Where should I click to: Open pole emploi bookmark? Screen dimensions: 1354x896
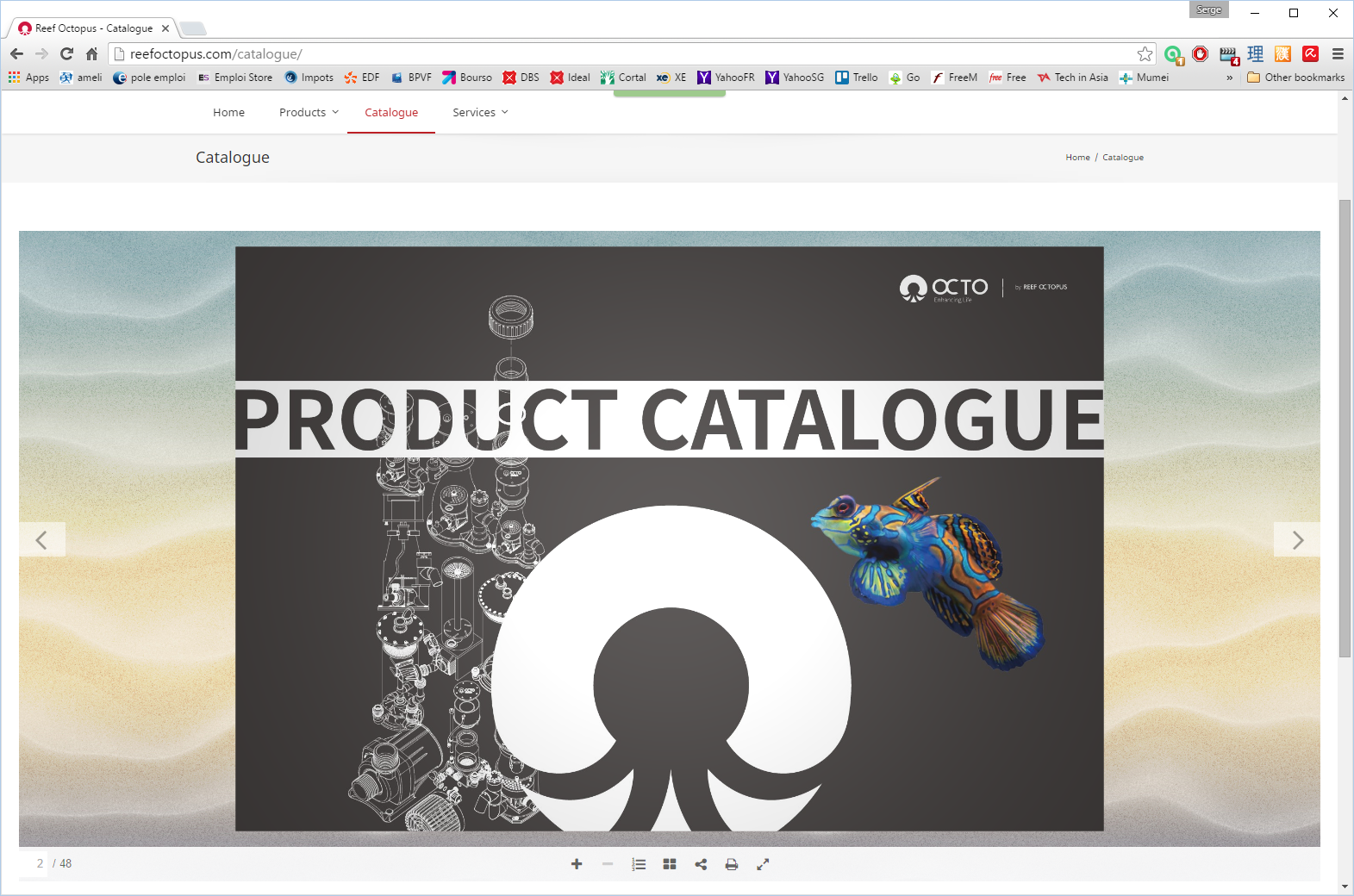coord(149,78)
